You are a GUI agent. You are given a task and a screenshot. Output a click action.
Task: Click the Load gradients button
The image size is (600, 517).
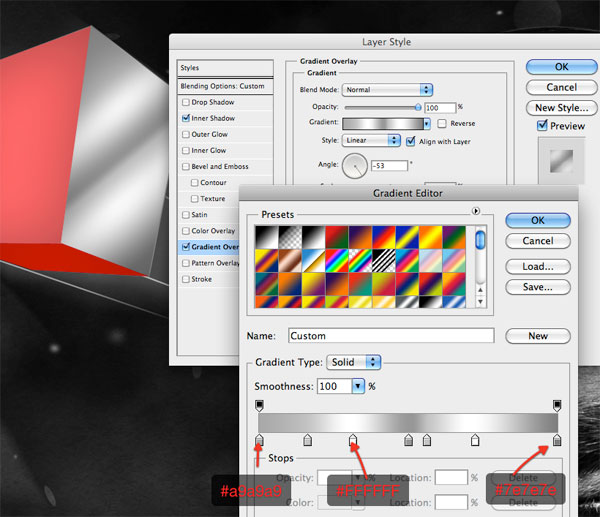(538, 266)
